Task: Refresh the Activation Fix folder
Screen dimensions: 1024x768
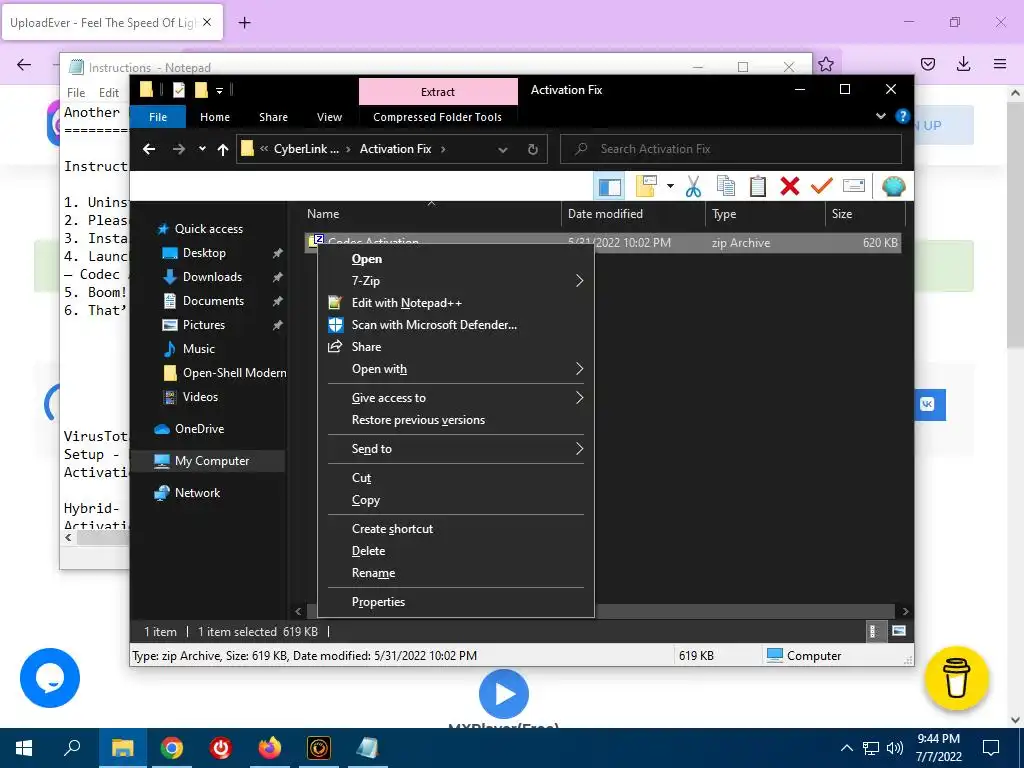Action: (533, 150)
